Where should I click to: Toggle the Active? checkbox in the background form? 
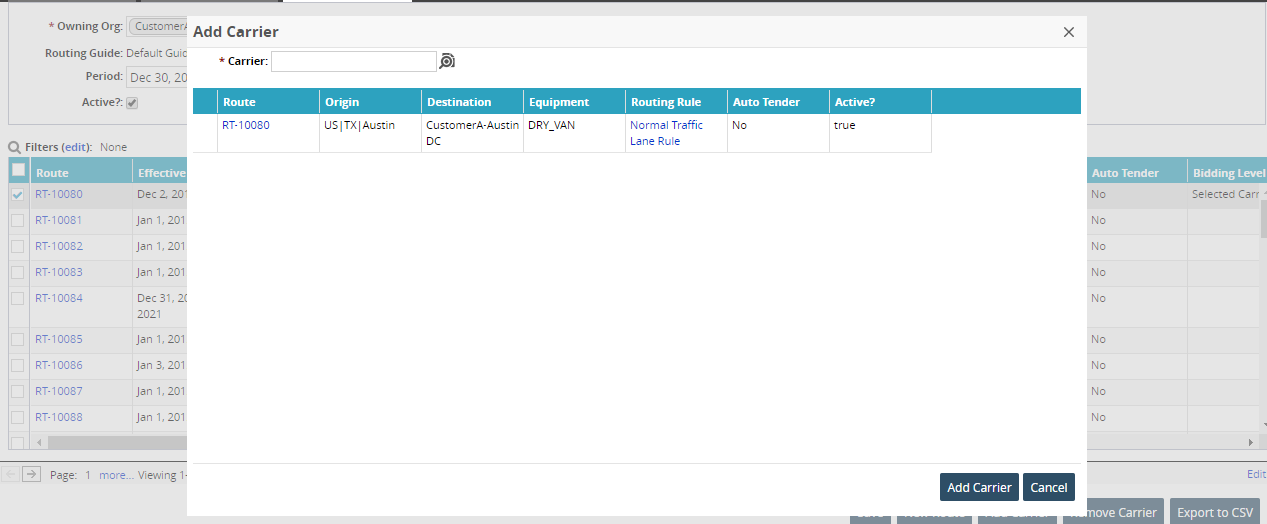tap(132, 103)
